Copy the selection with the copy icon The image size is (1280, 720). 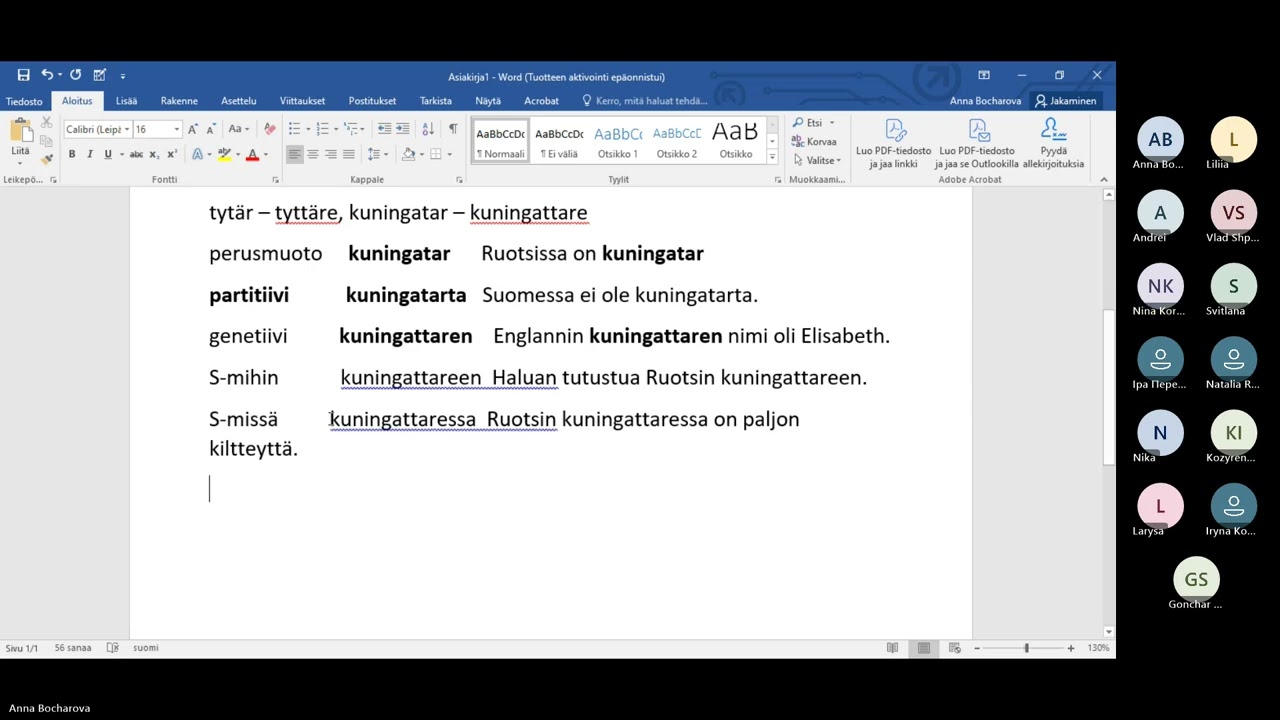pos(46,140)
